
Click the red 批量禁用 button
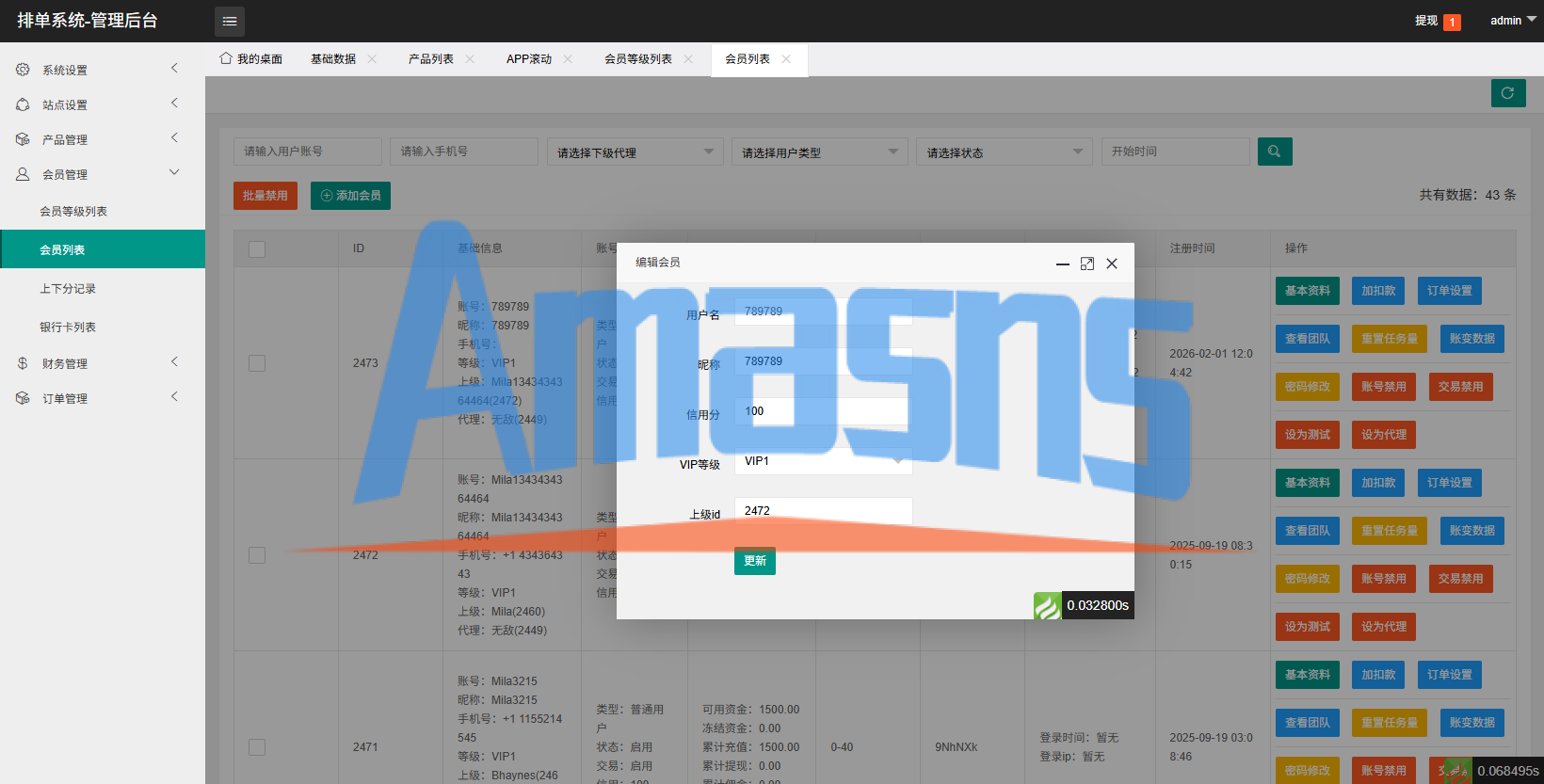[x=265, y=196]
